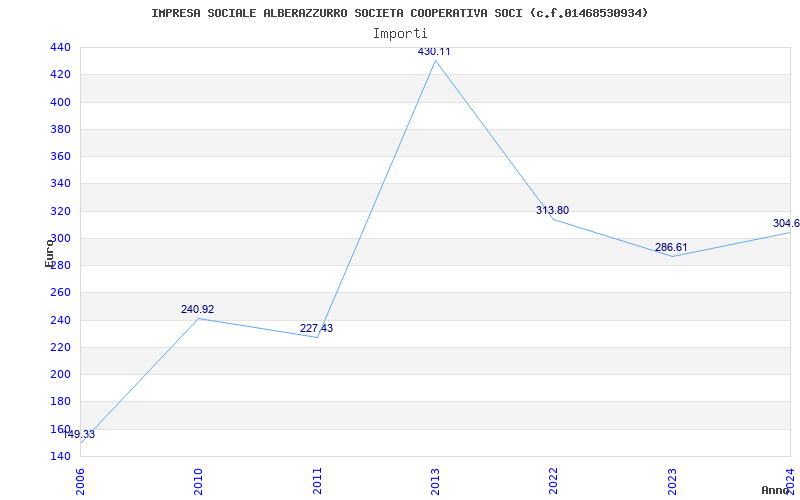Click the 2011 x-axis year label
Image resolution: width=800 pixels, height=500 pixels.
(x=317, y=481)
